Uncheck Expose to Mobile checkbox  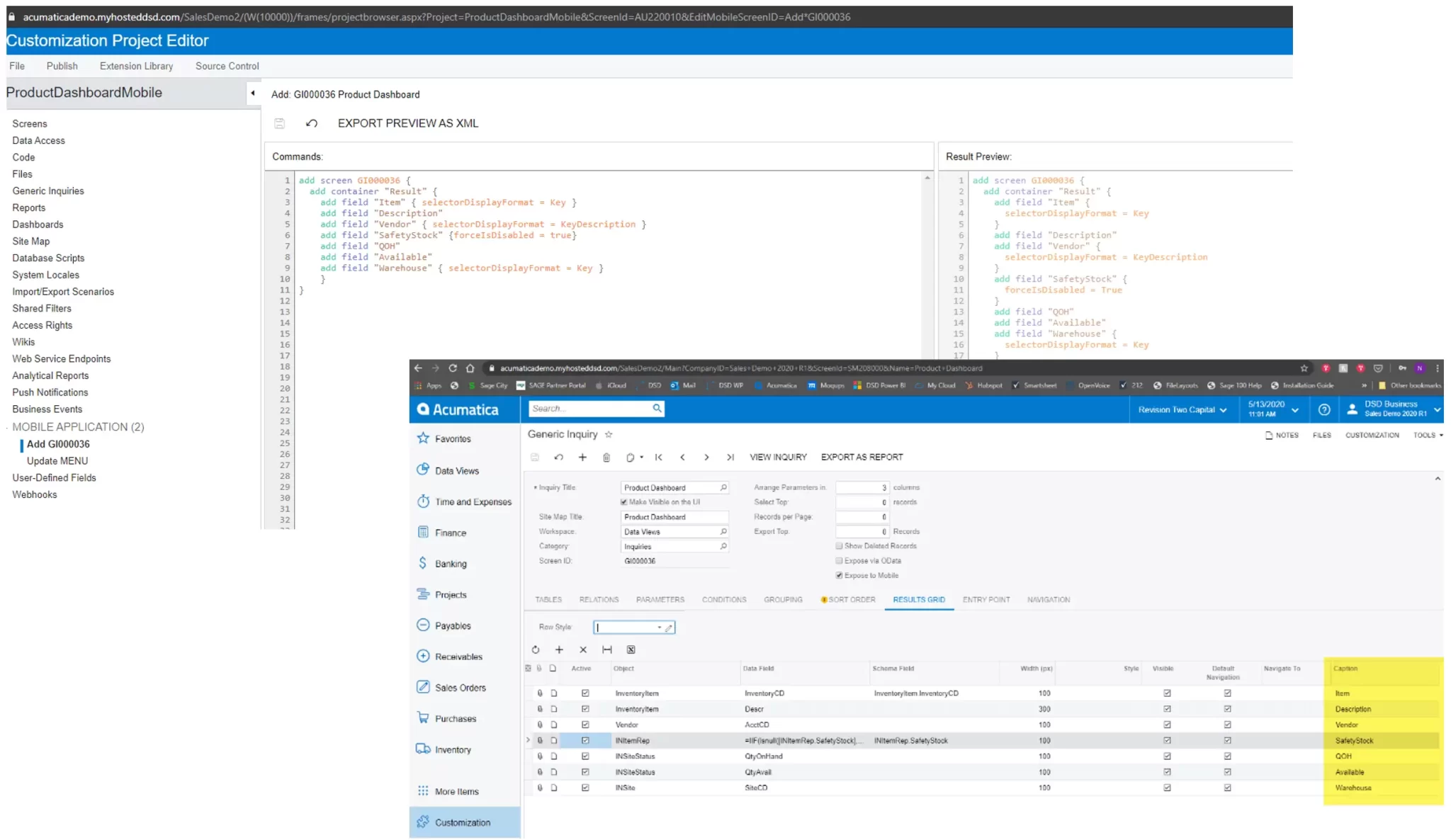(840, 576)
